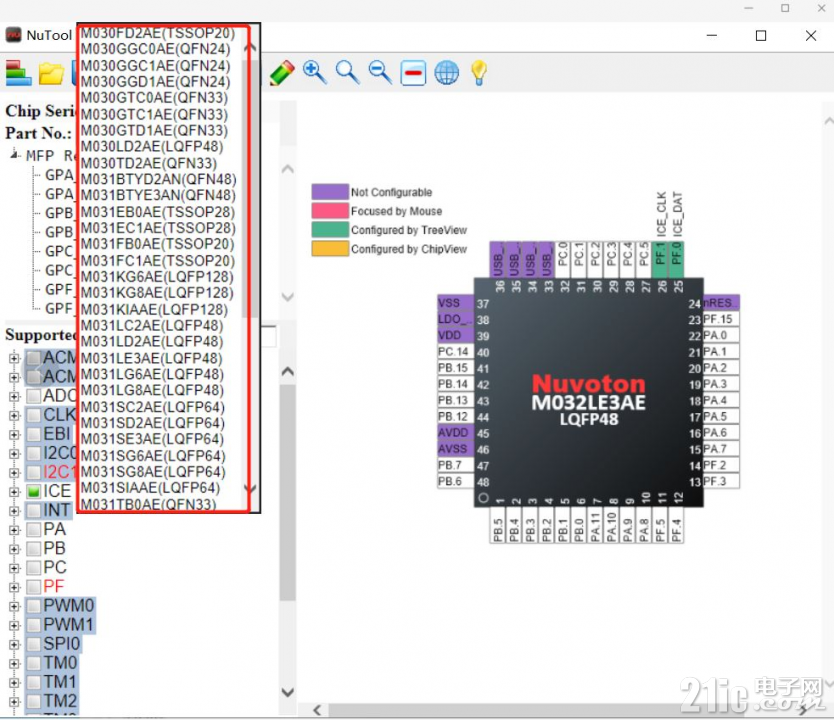Open the globe language icon
The height and width of the screenshot is (720, 834).
[446, 73]
